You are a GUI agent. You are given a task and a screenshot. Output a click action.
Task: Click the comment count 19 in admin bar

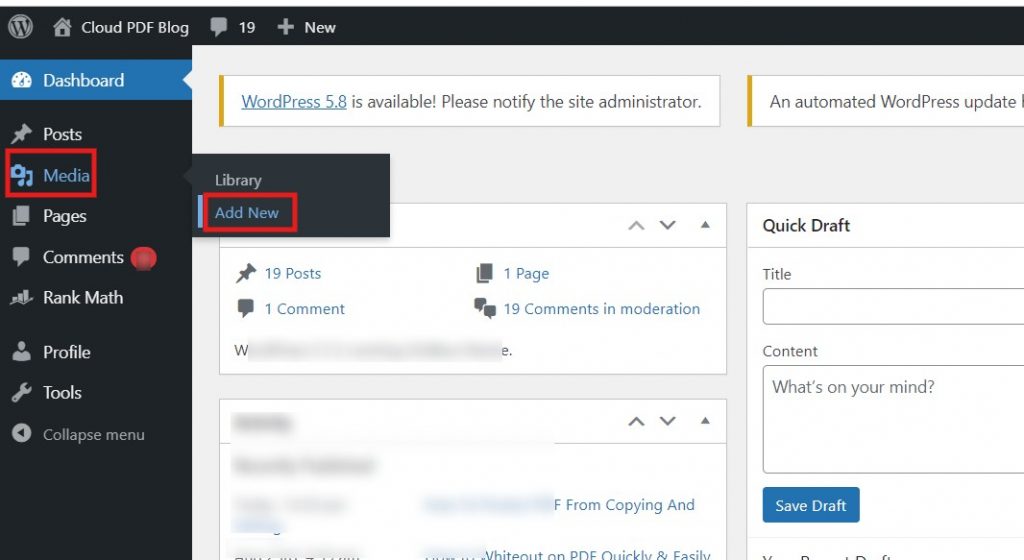(x=247, y=27)
